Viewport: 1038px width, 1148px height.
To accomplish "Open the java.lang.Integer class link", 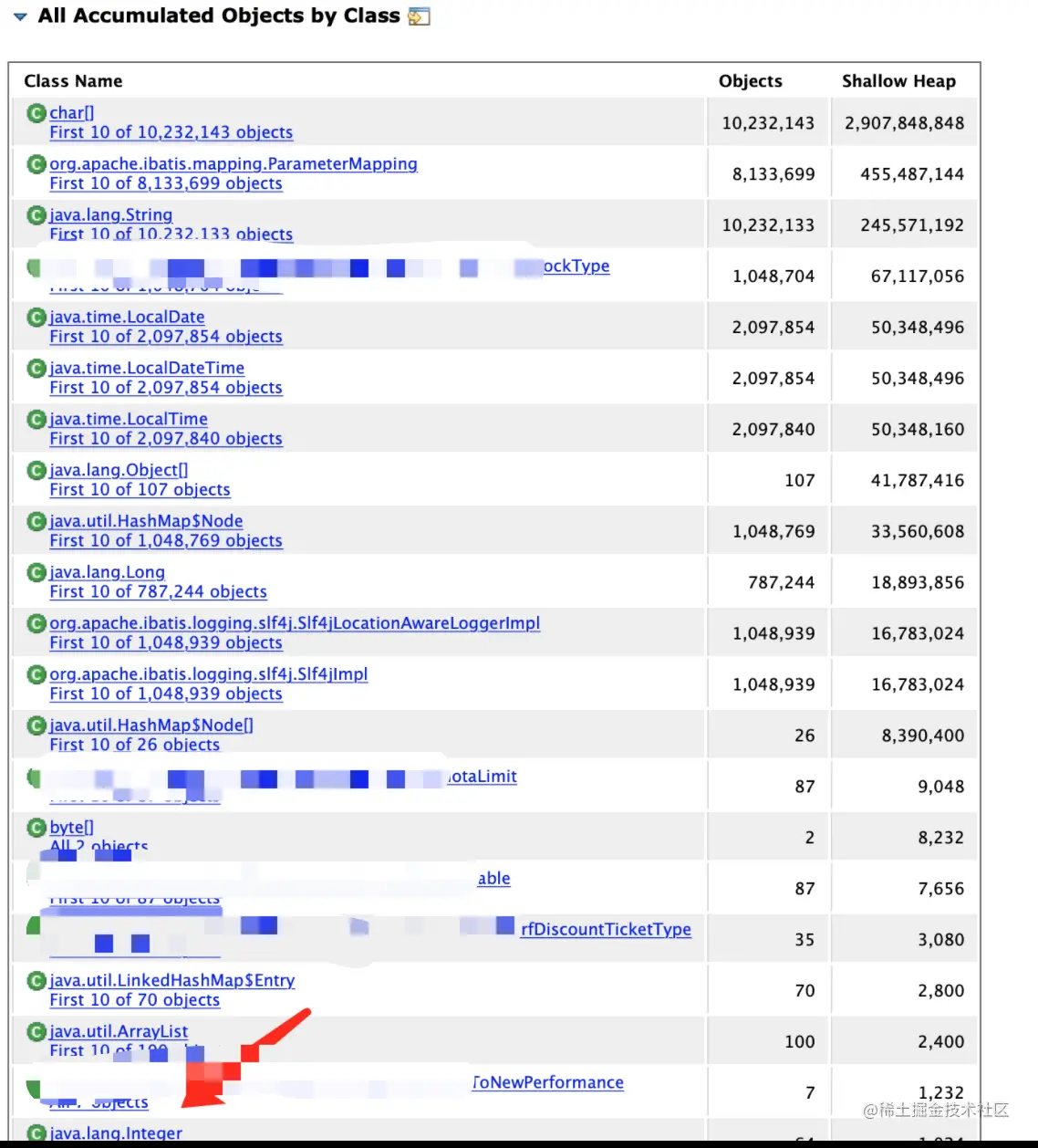I will coord(116,1133).
